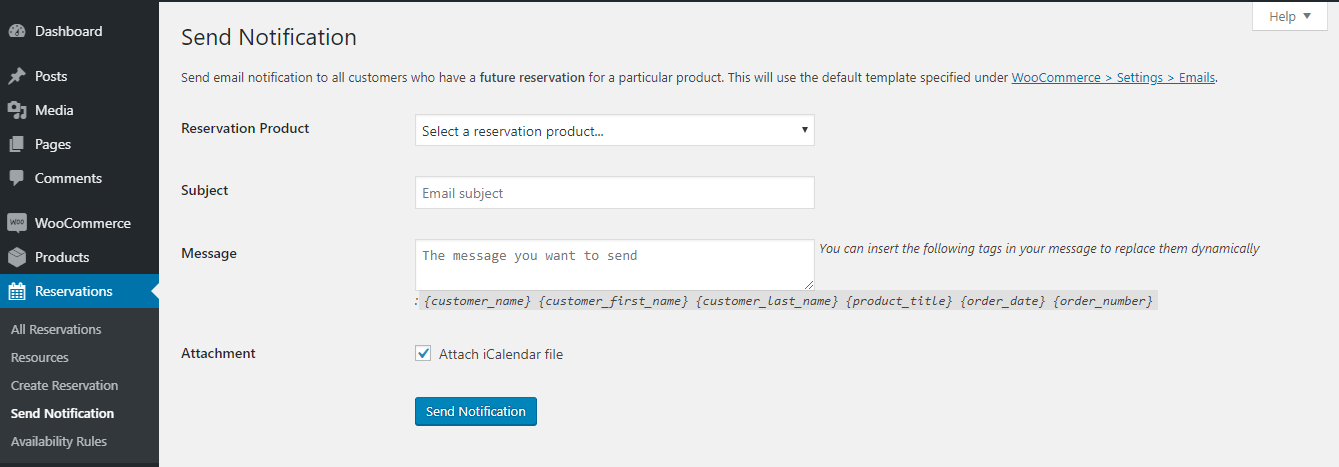1339x467 pixels.
Task: Click the Comments speech bubble icon
Action: click(17, 178)
